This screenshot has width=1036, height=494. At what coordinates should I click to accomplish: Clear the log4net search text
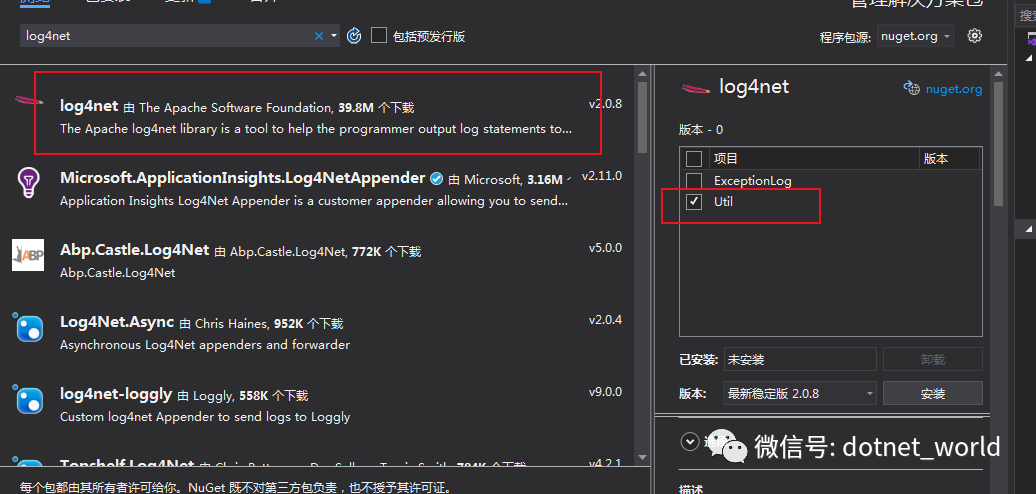click(x=318, y=36)
